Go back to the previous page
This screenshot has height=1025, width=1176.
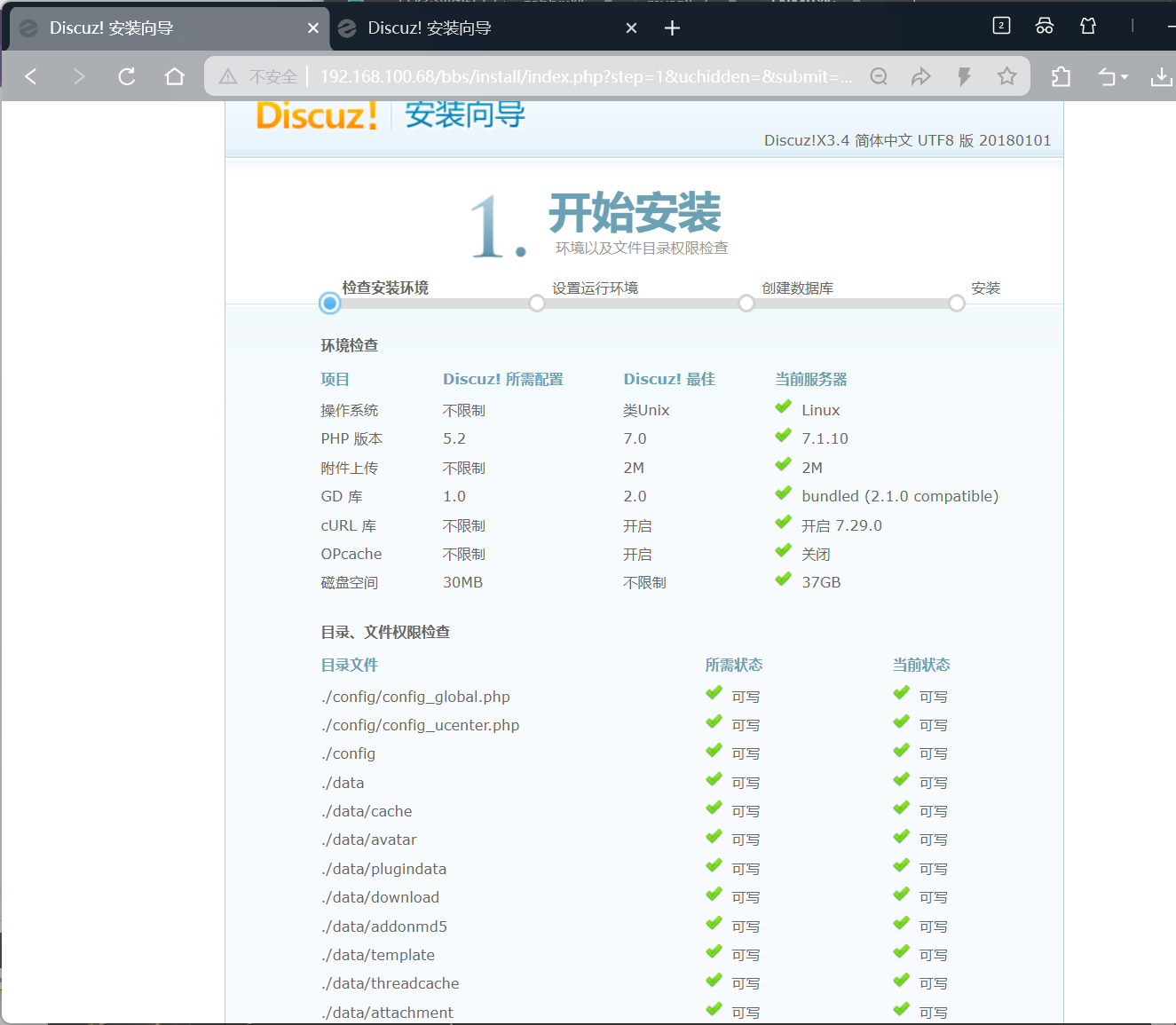click(31, 76)
